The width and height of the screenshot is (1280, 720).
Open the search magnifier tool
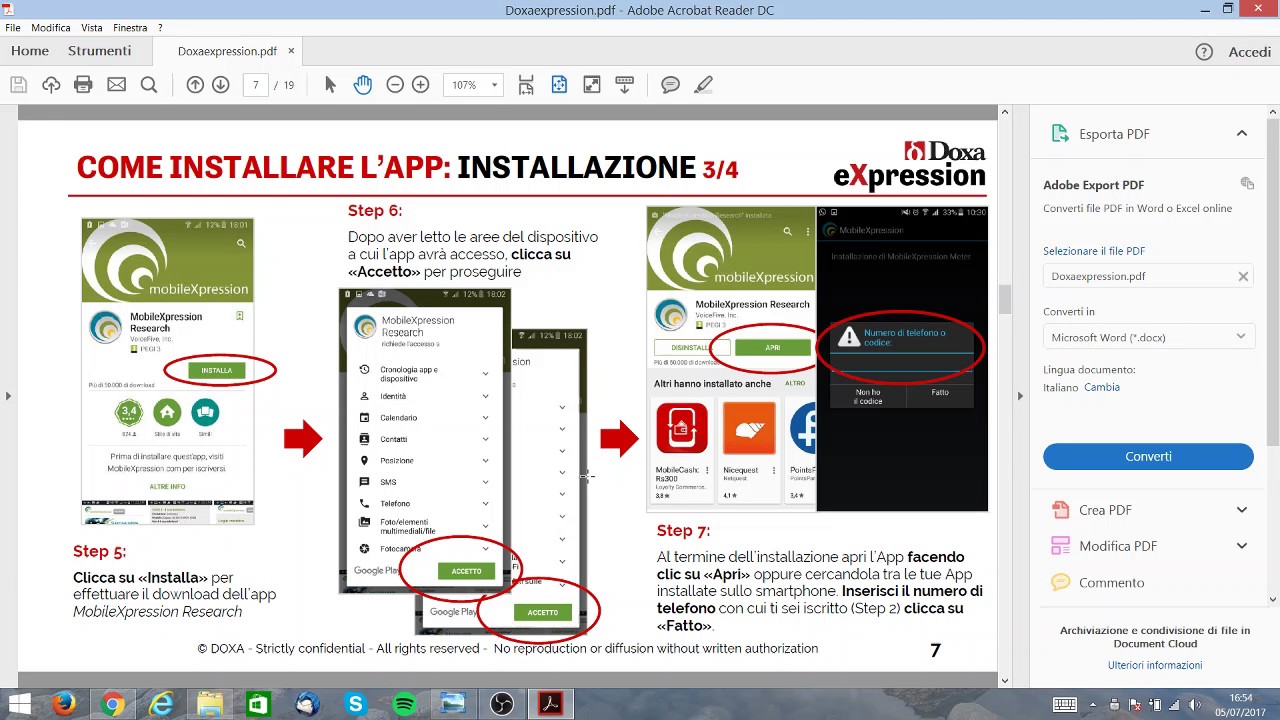[149, 85]
